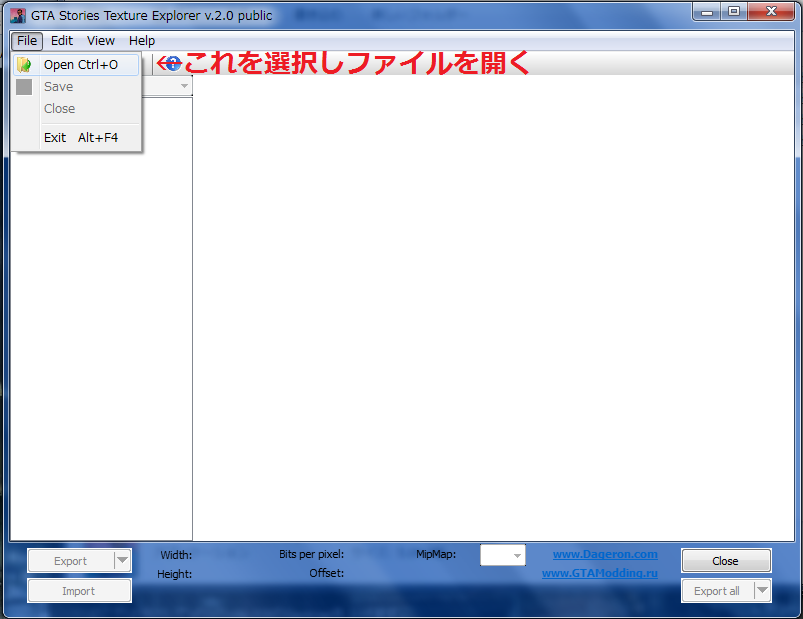Click the Height: label
The height and width of the screenshot is (619, 803).
tap(174, 574)
